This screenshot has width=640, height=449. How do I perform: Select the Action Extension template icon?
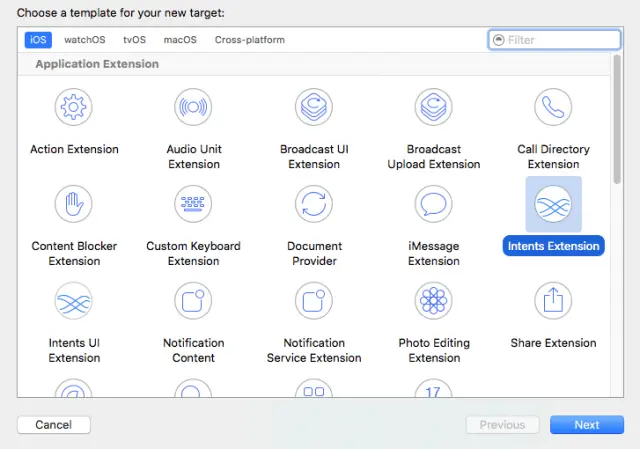tap(74, 107)
